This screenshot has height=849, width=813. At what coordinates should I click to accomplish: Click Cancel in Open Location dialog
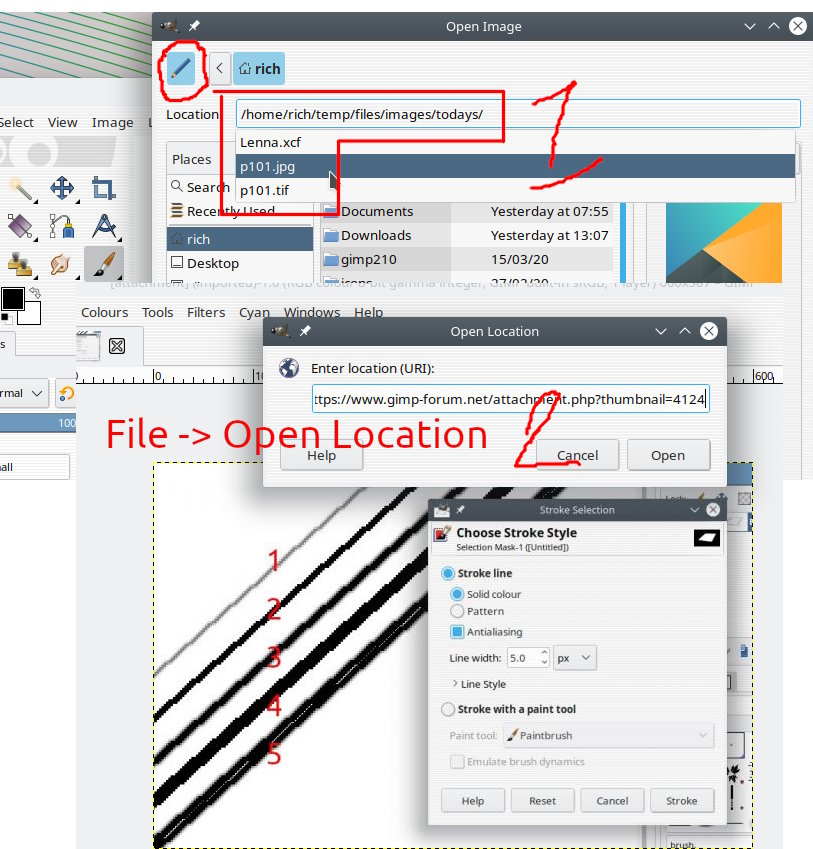click(578, 455)
